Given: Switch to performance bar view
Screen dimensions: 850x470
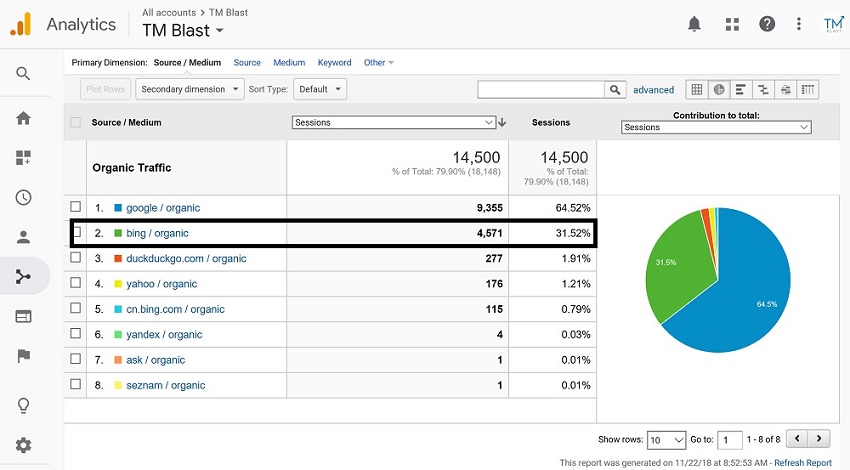Looking at the screenshot, I should 741,89.
